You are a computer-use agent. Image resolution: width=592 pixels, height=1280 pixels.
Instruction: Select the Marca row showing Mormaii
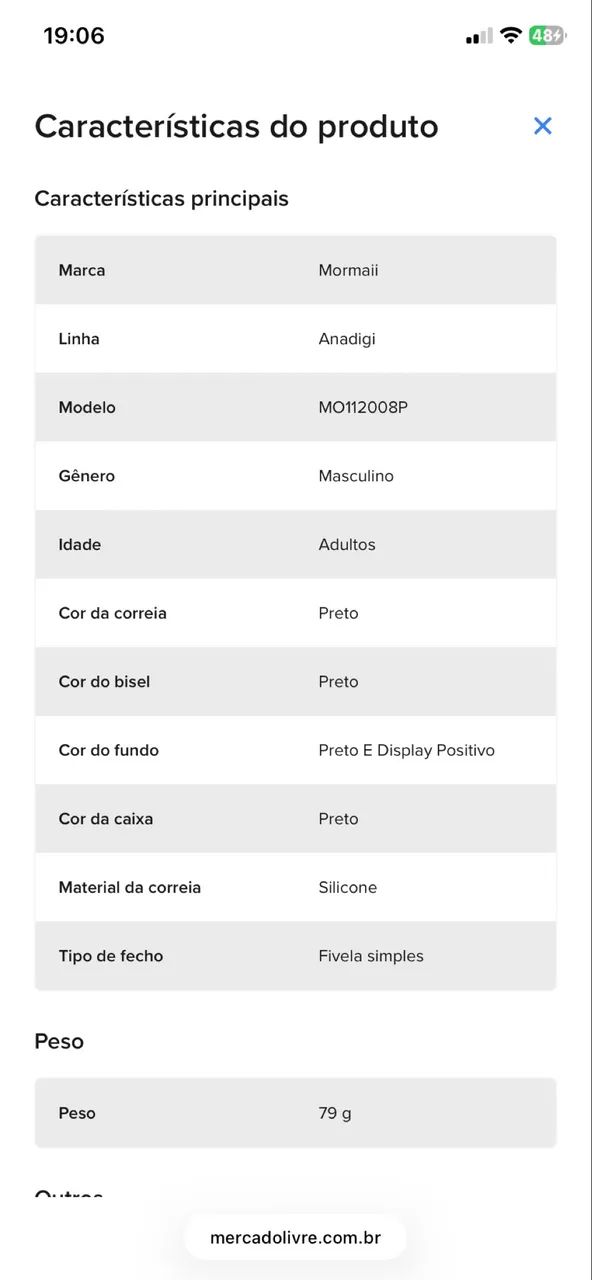[296, 270]
